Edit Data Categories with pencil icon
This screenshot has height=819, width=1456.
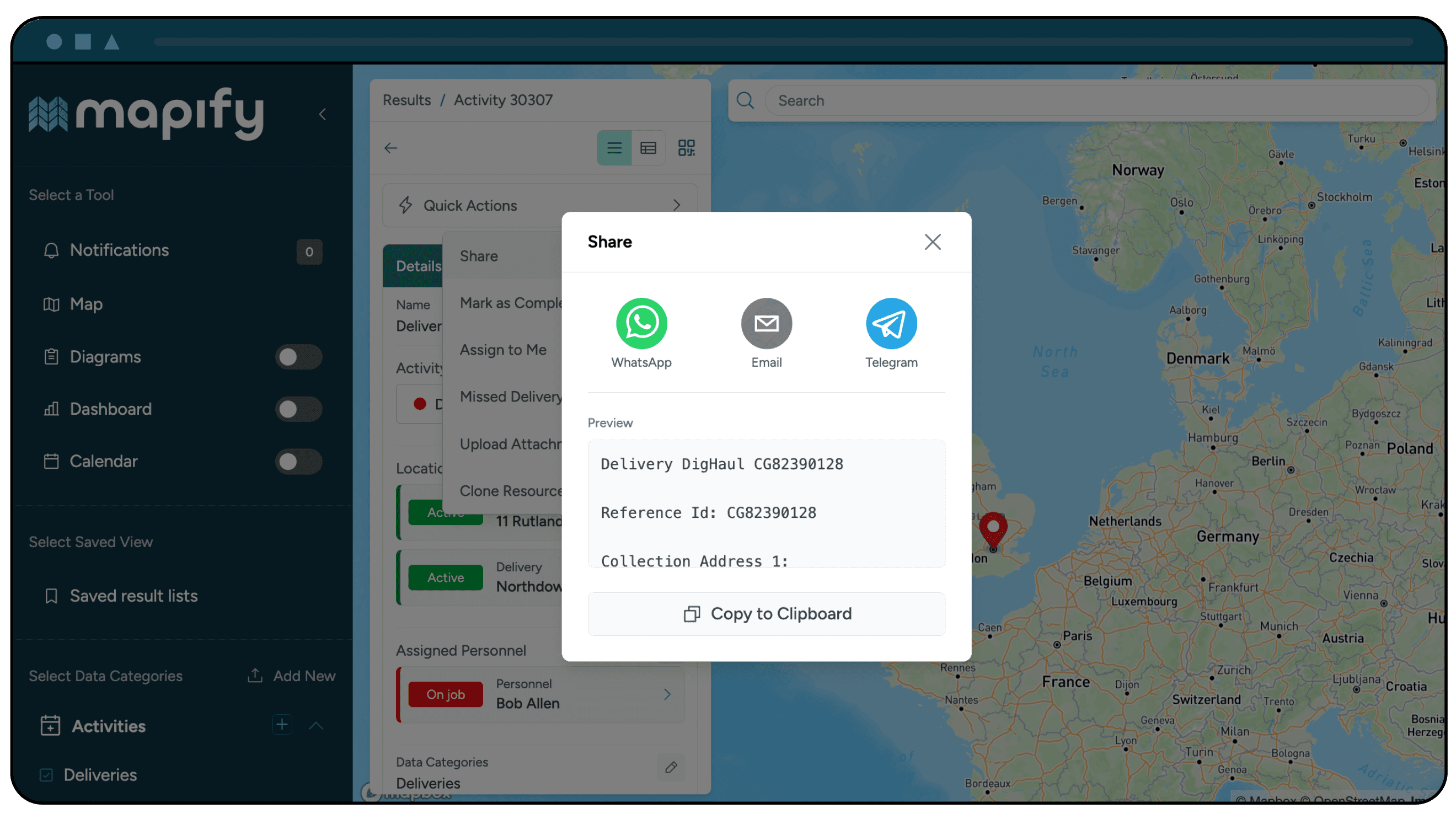coord(671,768)
